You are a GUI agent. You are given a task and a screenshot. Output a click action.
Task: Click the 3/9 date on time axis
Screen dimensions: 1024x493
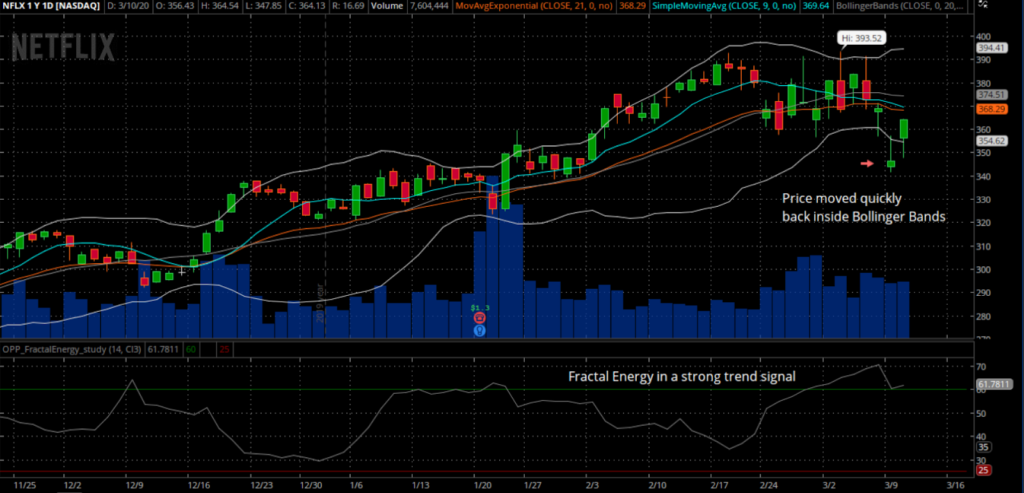pos(893,486)
